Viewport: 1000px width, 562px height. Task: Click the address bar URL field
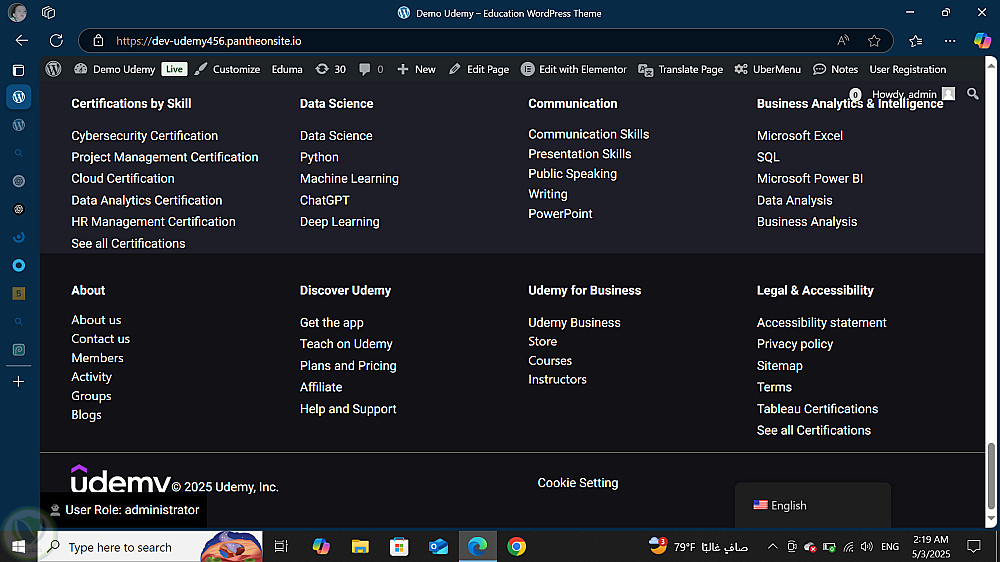[x=472, y=41]
